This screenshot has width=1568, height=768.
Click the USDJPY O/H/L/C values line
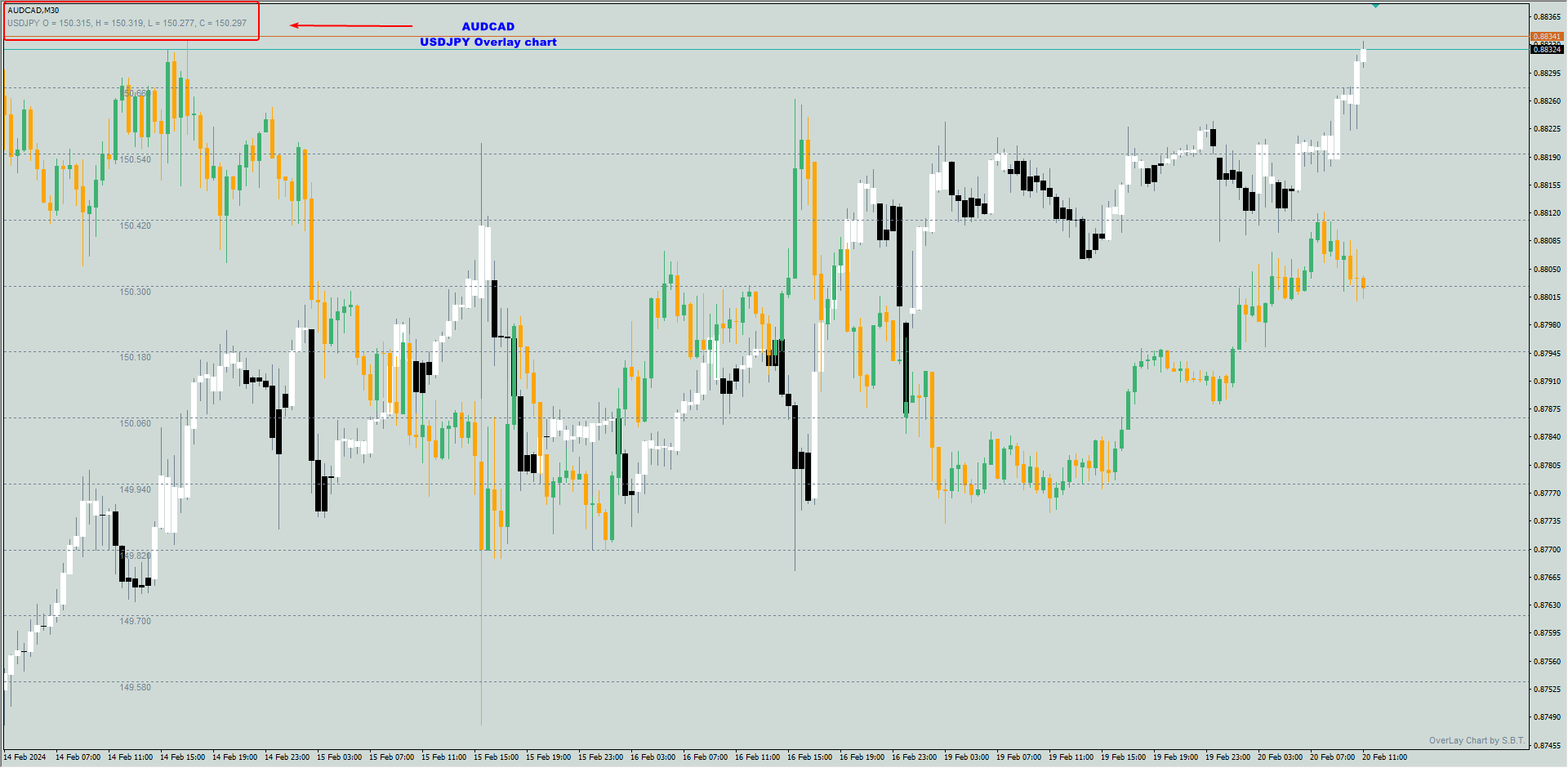click(x=127, y=23)
